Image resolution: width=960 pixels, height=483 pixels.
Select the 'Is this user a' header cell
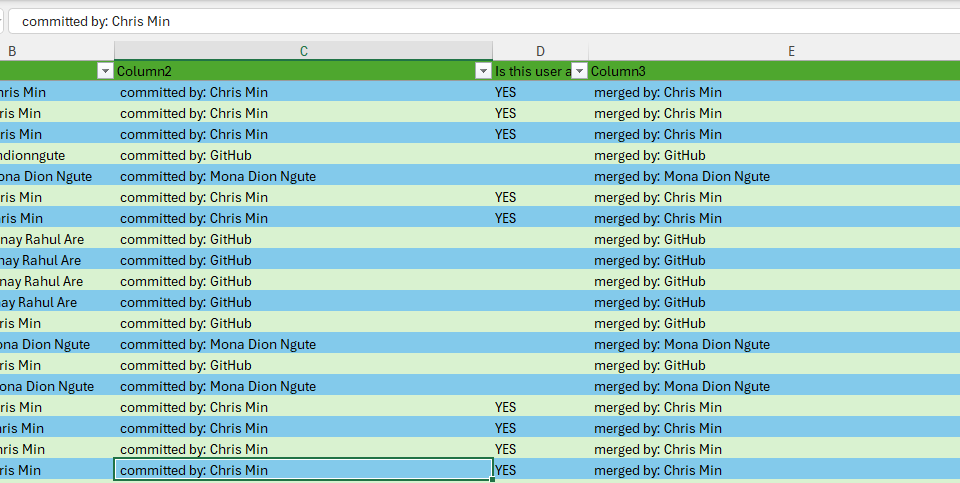point(540,71)
